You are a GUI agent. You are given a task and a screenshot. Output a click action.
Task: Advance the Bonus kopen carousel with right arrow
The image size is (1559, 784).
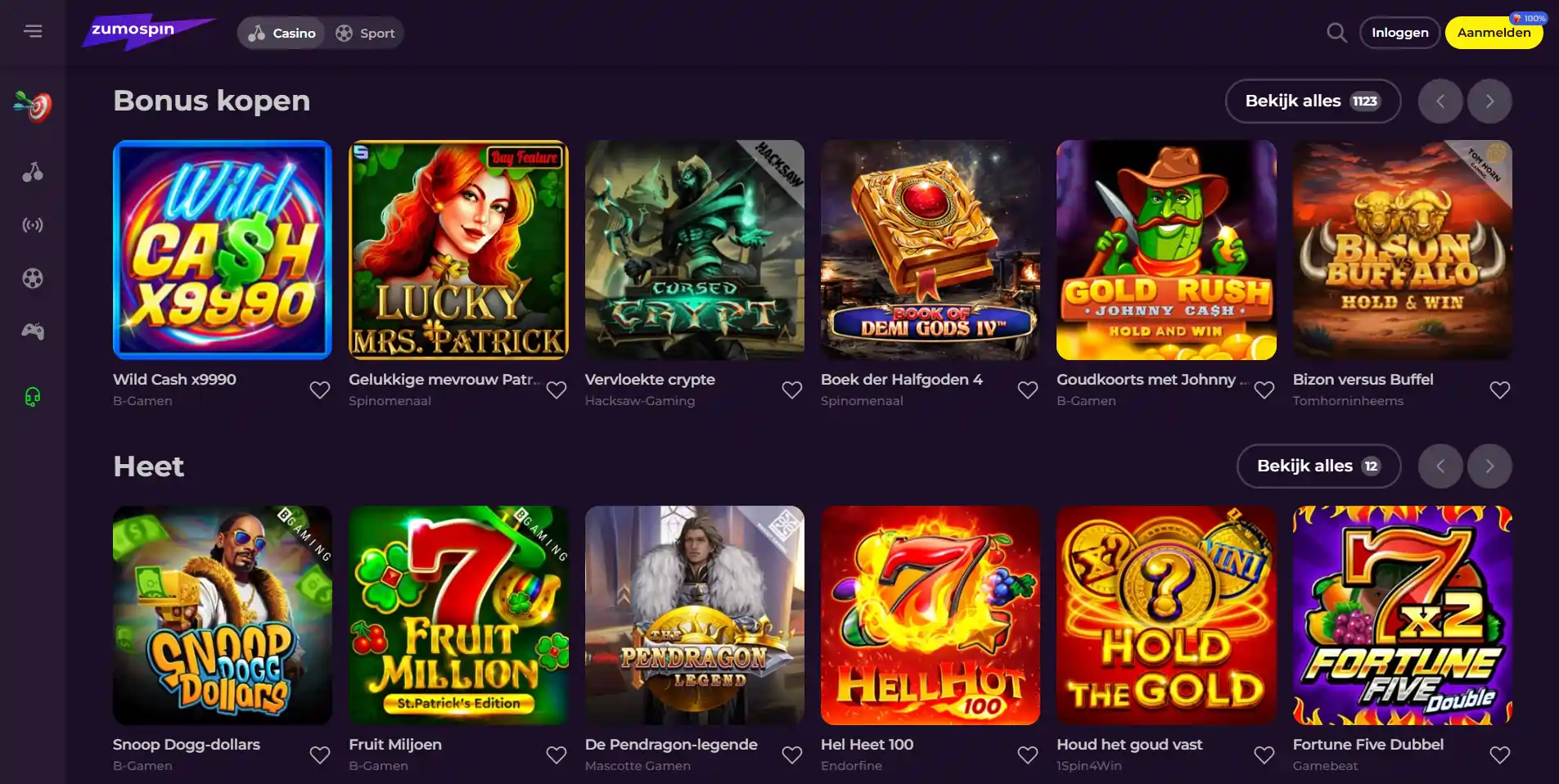pyautogui.click(x=1489, y=101)
